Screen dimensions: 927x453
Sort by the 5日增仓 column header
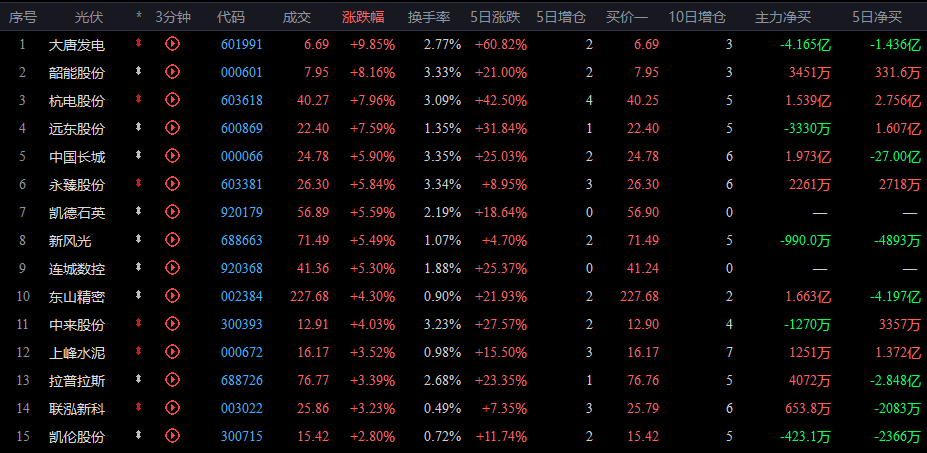tap(561, 17)
